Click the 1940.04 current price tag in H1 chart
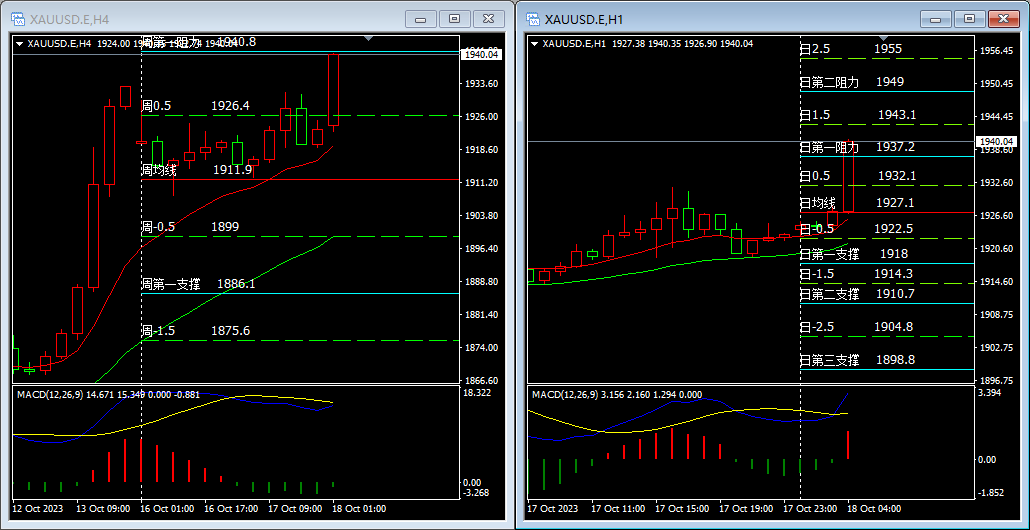 point(997,141)
